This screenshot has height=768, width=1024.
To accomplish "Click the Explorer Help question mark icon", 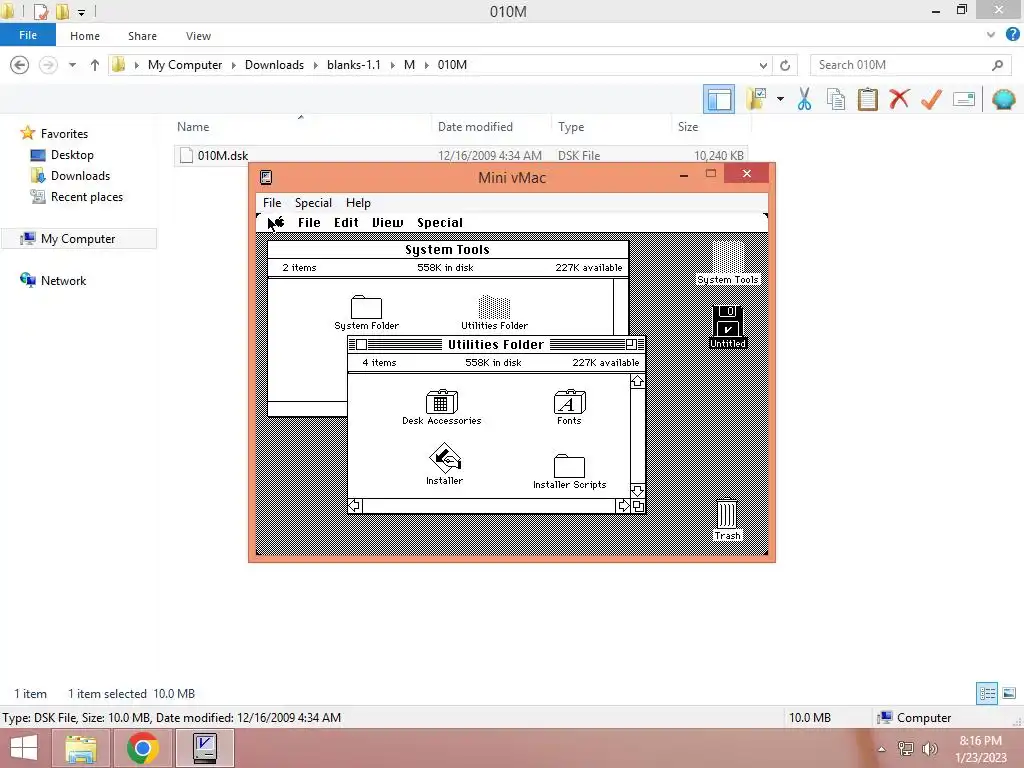I will [x=1012, y=35].
